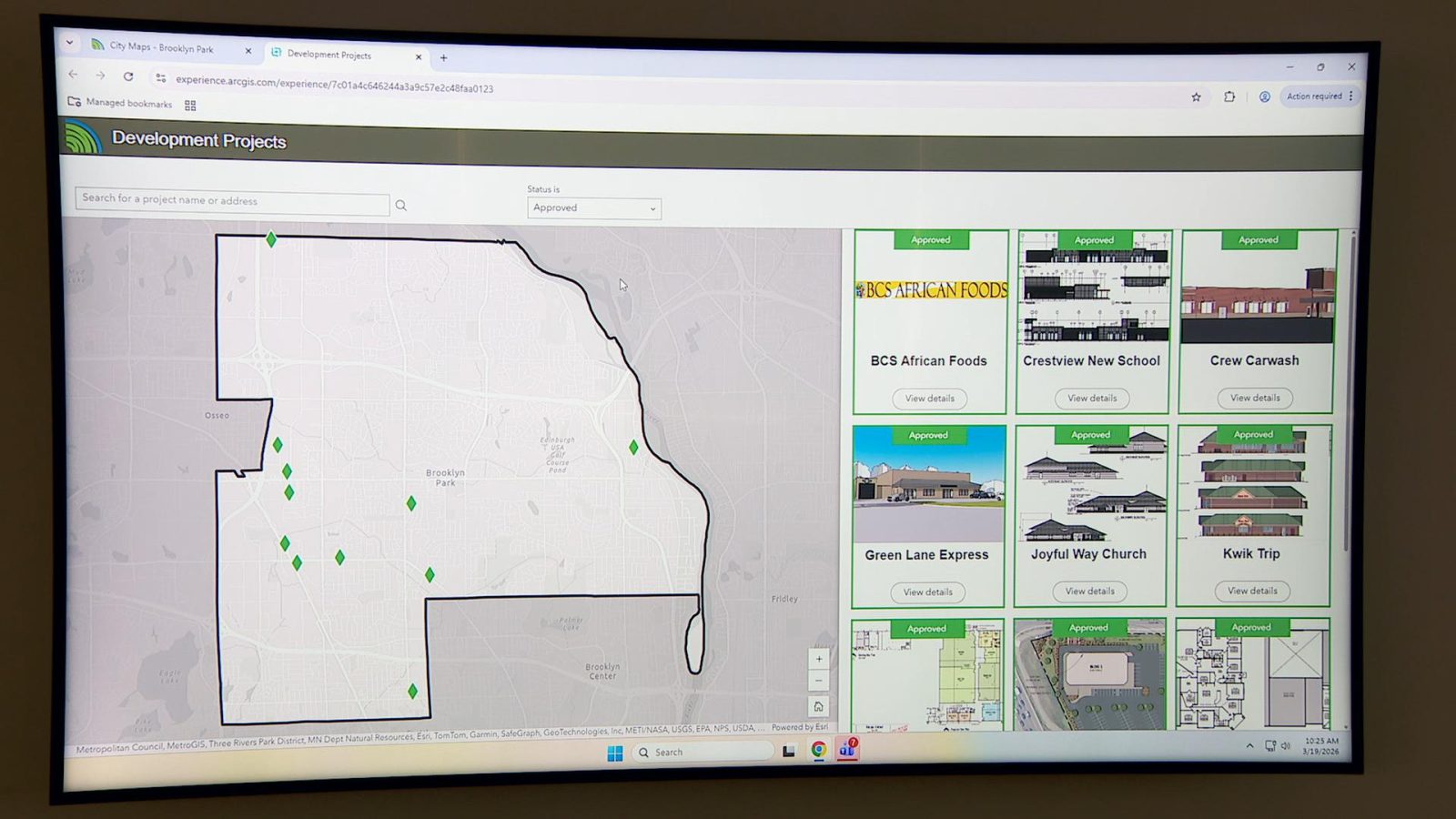
Task: Open the 'Status is' Approved dropdown
Action: (x=593, y=208)
